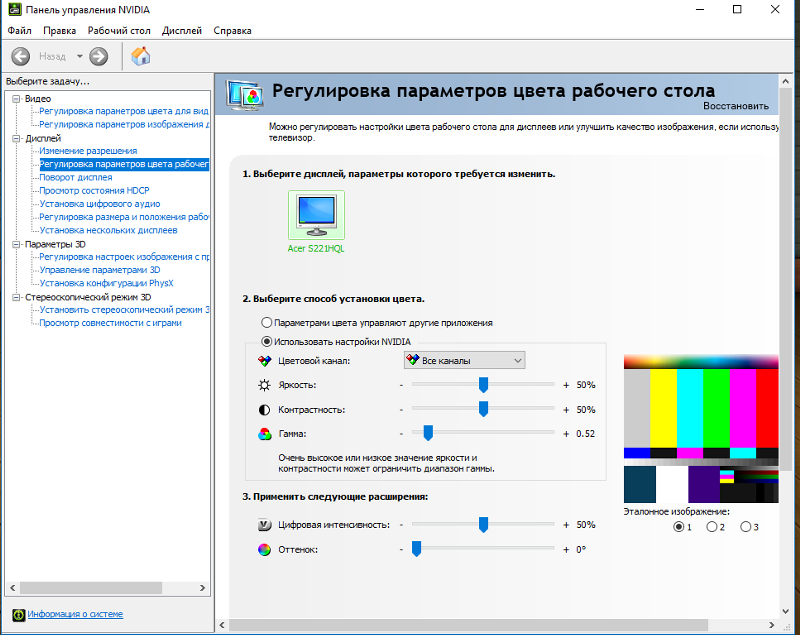Viewport: 800px width, 635px height.
Task: Click main panel vertical scrollbar down arrow
Action: [x=785, y=611]
